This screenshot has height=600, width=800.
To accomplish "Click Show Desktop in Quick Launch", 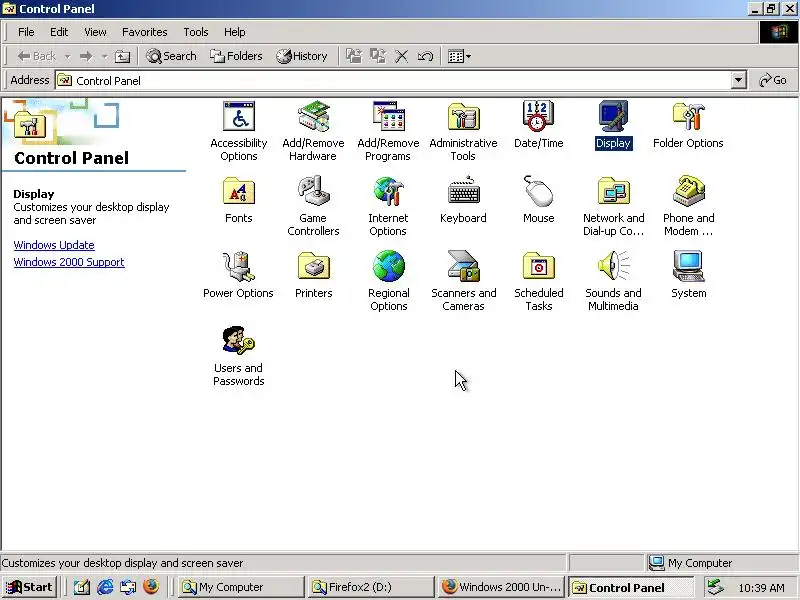I will (82, 587).
